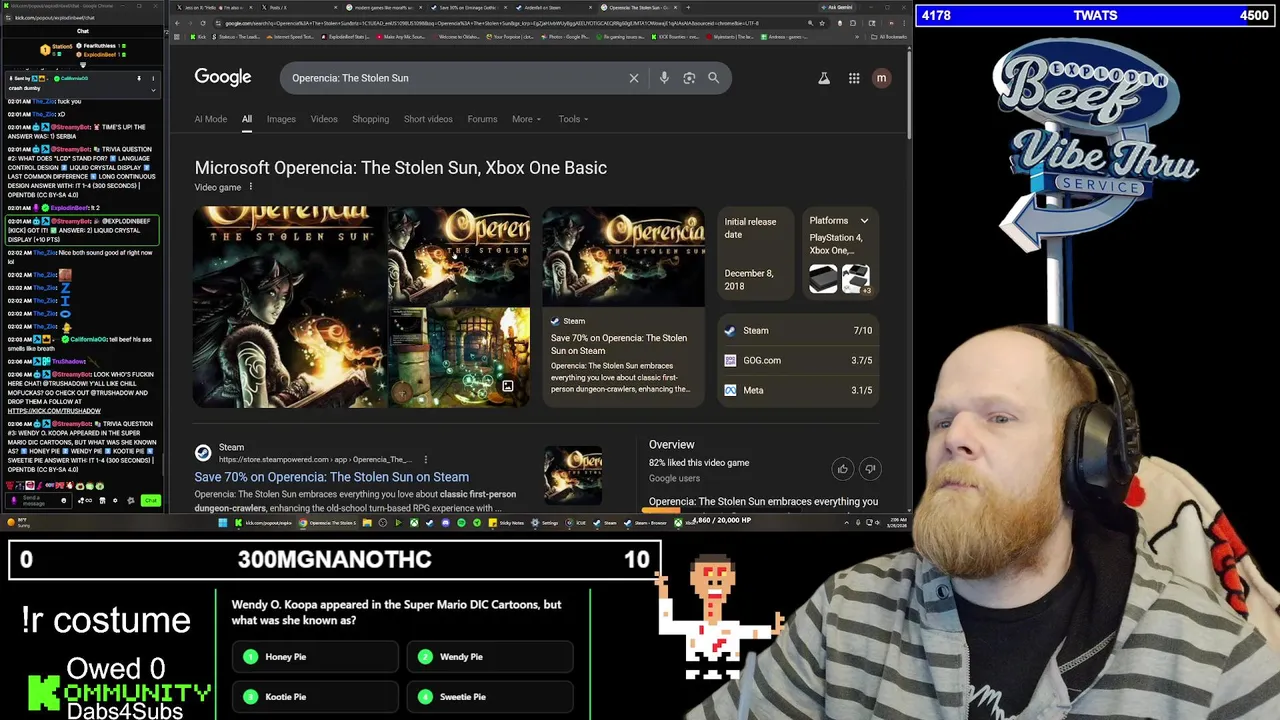Open emote picker in Kick chat
This screenshot has height=720, width=1280.
(x=64, y=500)
